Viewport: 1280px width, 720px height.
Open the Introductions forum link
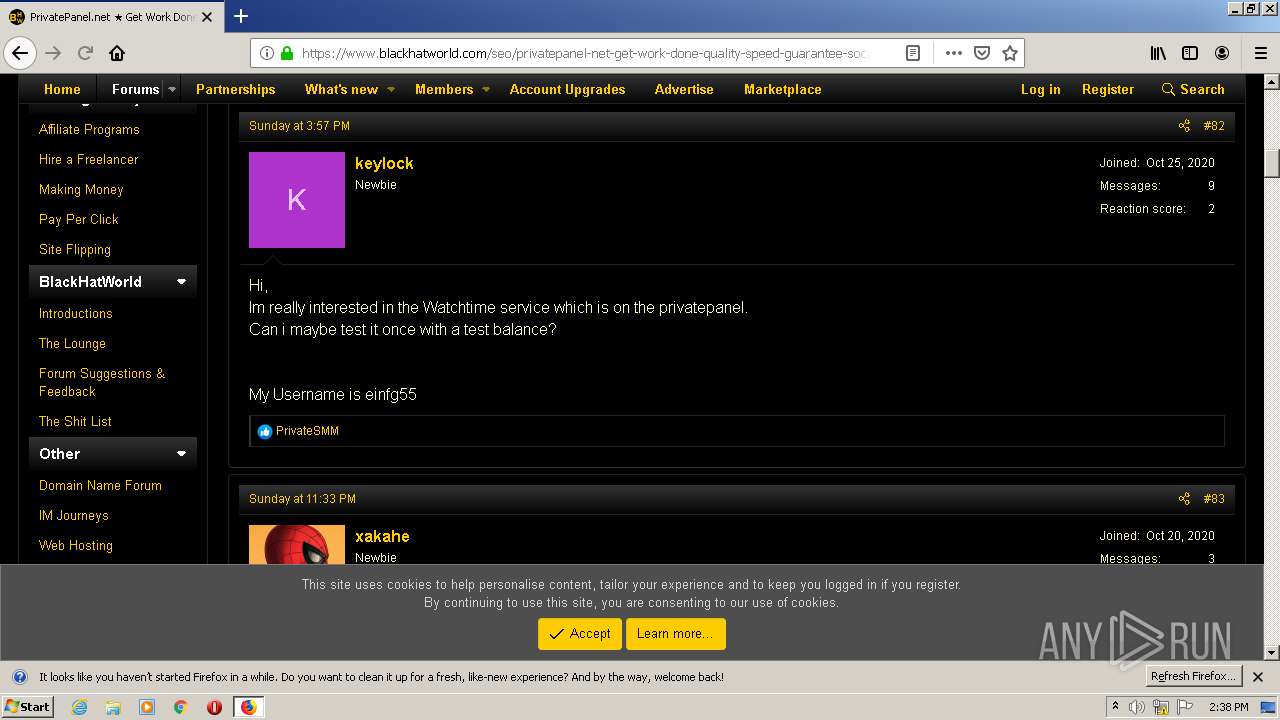tap(75, 314)
